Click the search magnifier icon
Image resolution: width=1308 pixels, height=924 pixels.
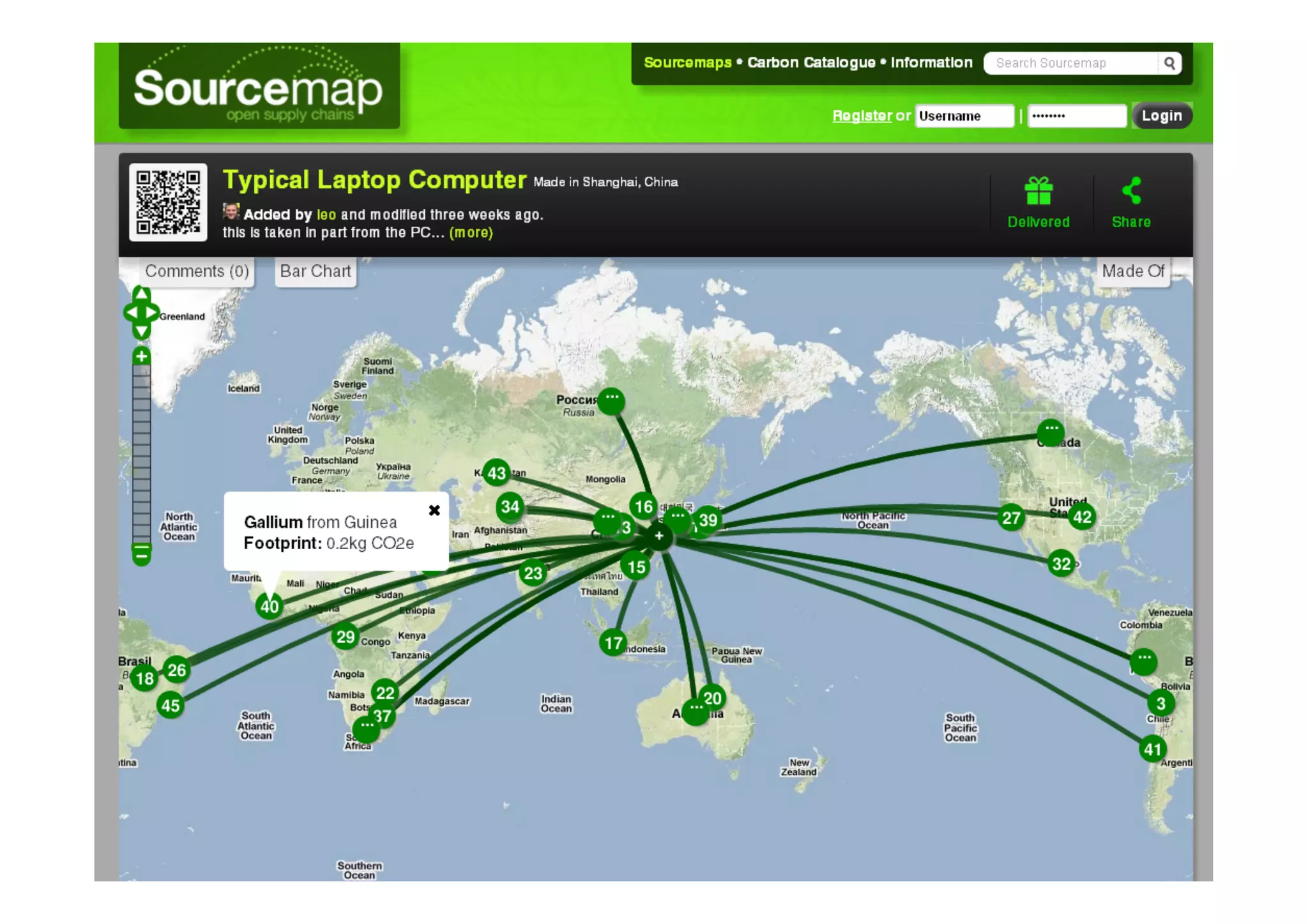1169,63
